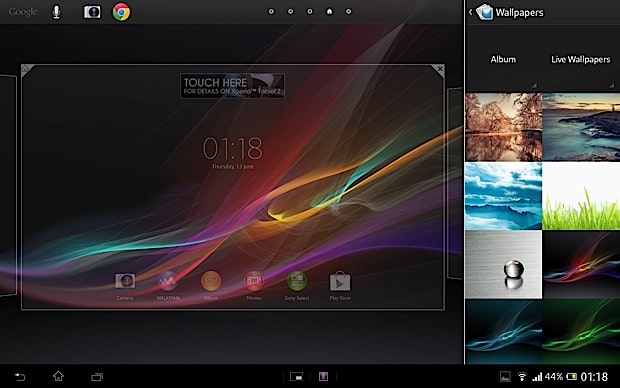Open the purple small app shortcut
This screenshot has width=620, height=388.
tap(323, 377)
